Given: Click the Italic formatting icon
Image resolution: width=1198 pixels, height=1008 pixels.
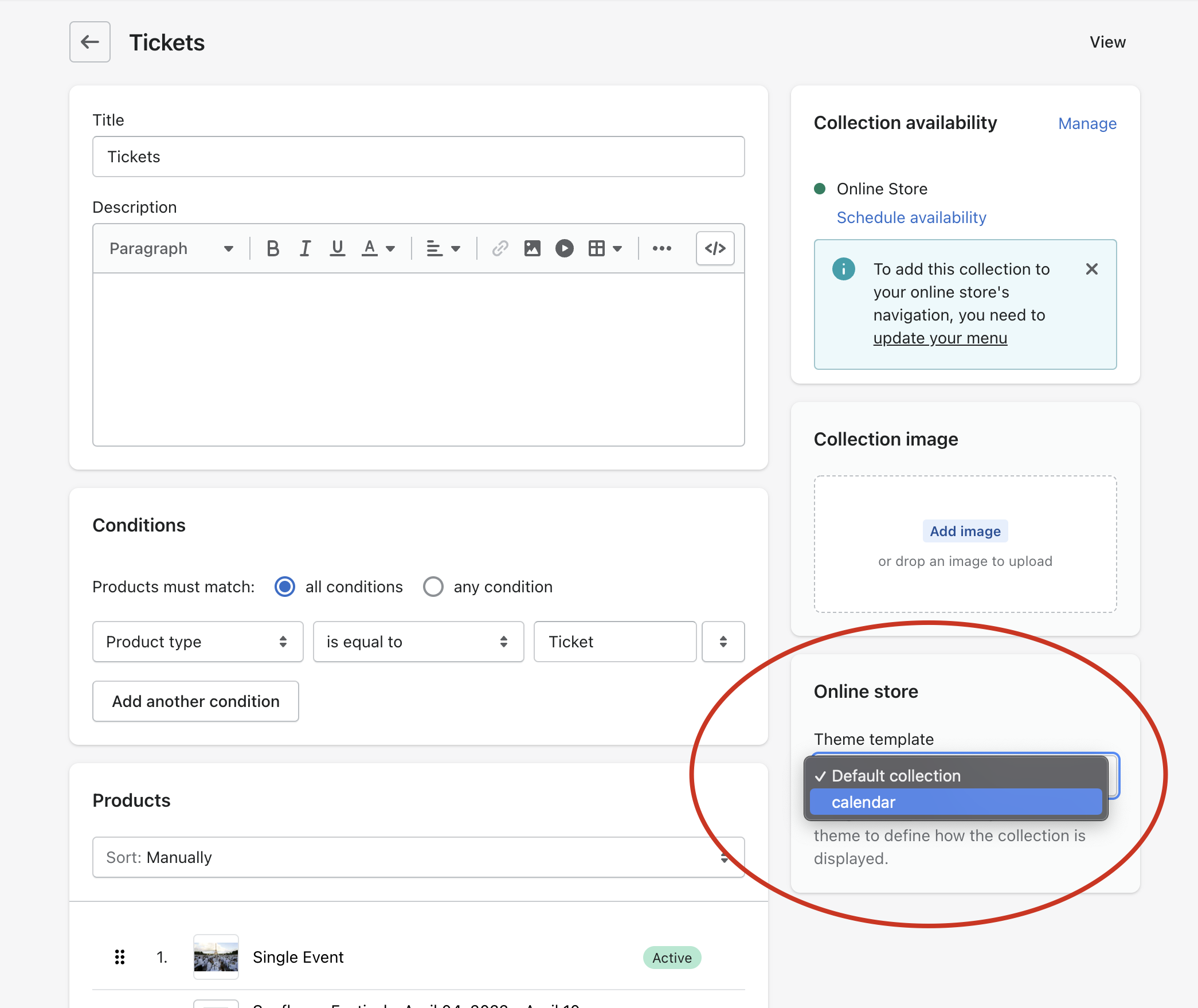Looking at the screenshot, I should point(304,248).
